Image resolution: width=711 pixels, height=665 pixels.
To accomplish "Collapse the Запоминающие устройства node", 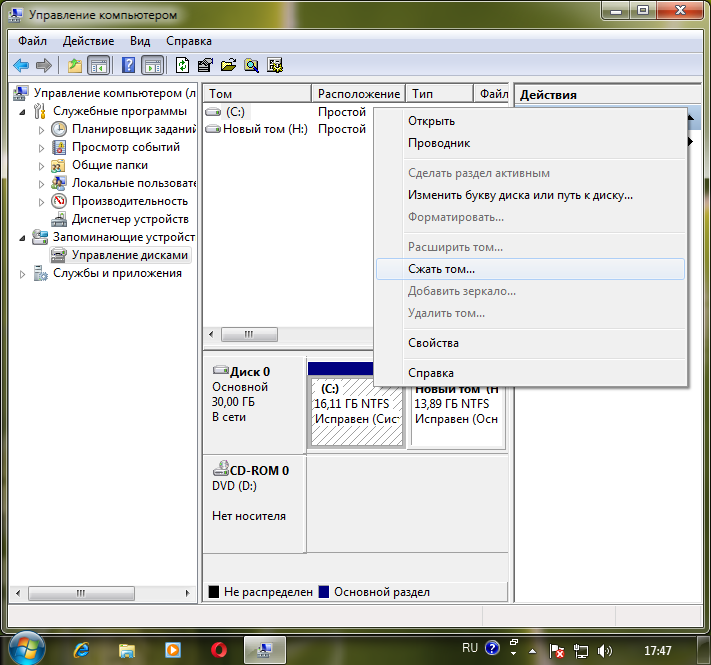I will click(x=22, y=238).
